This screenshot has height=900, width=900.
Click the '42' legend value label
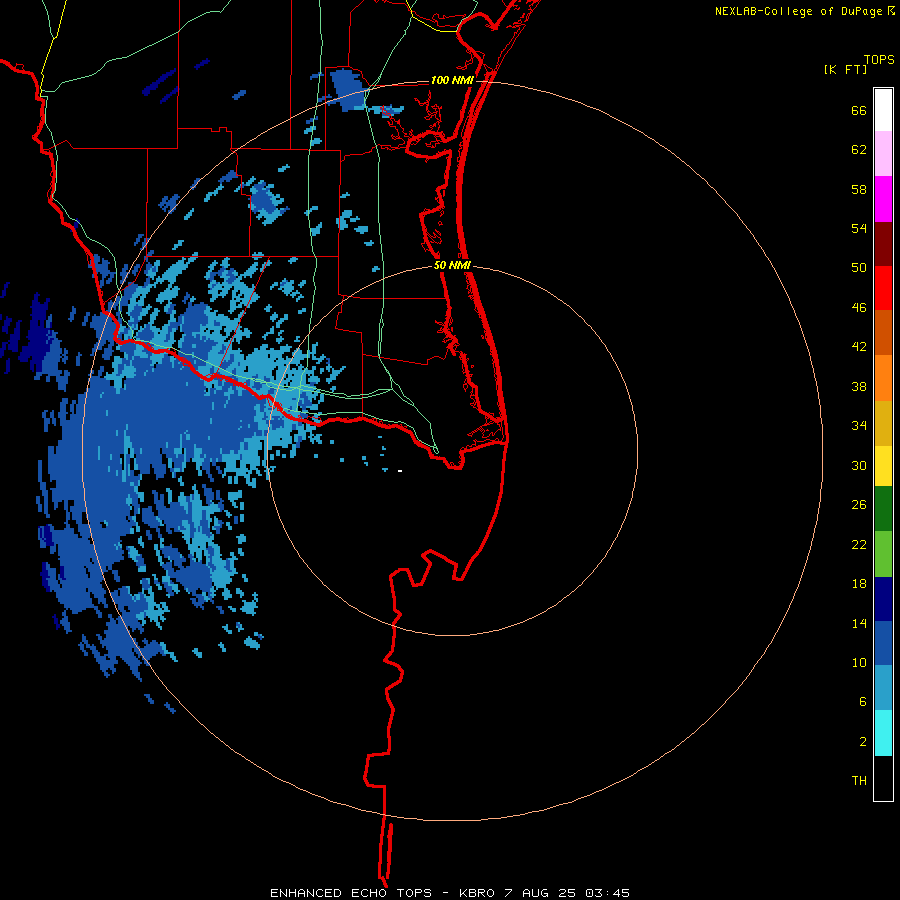(859, 347)
